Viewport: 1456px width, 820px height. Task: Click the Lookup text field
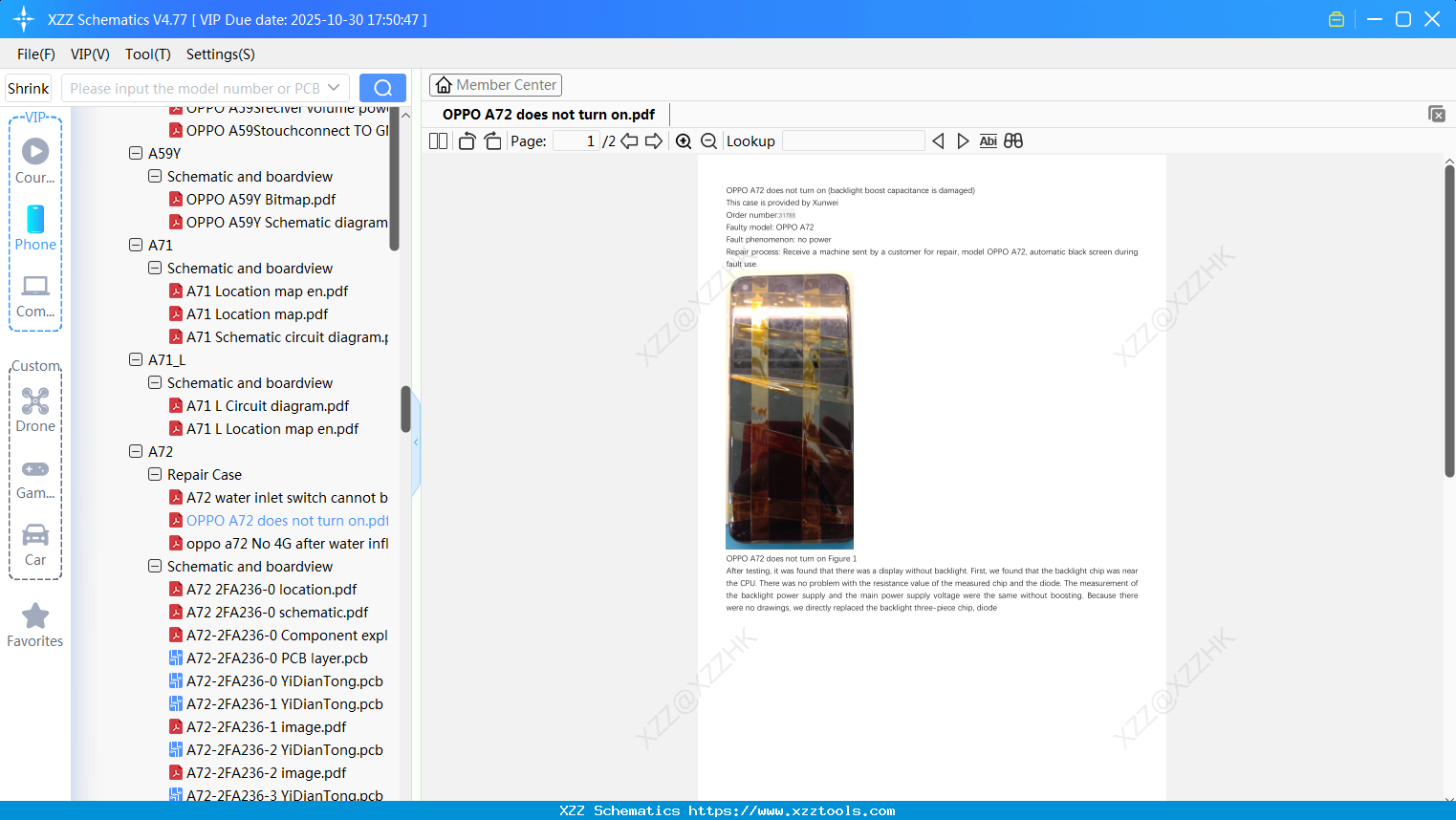point(854,141)
